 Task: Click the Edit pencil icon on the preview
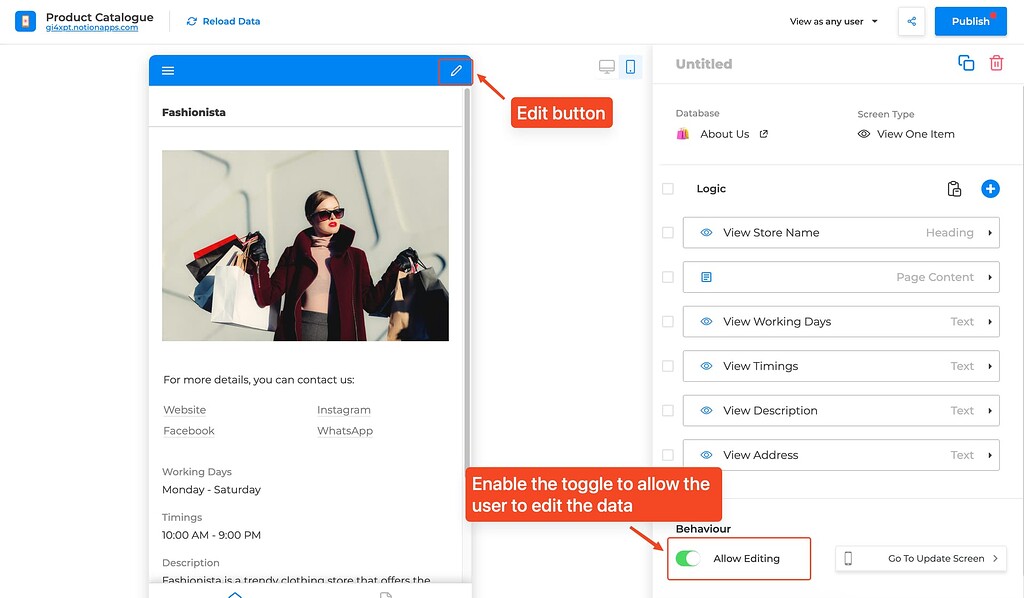(456, 70)
